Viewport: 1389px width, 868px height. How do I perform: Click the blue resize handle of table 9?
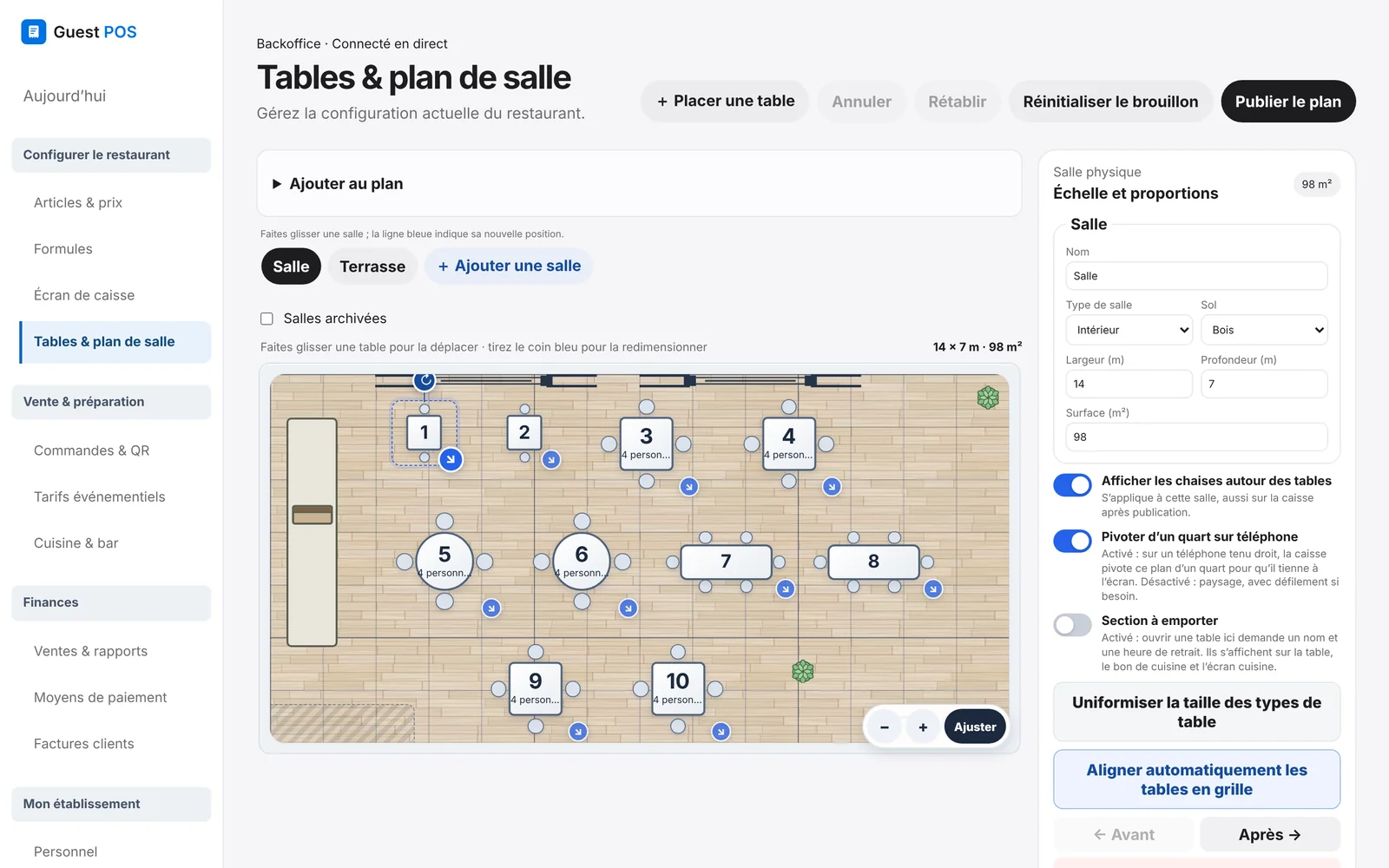pos(578,732)
